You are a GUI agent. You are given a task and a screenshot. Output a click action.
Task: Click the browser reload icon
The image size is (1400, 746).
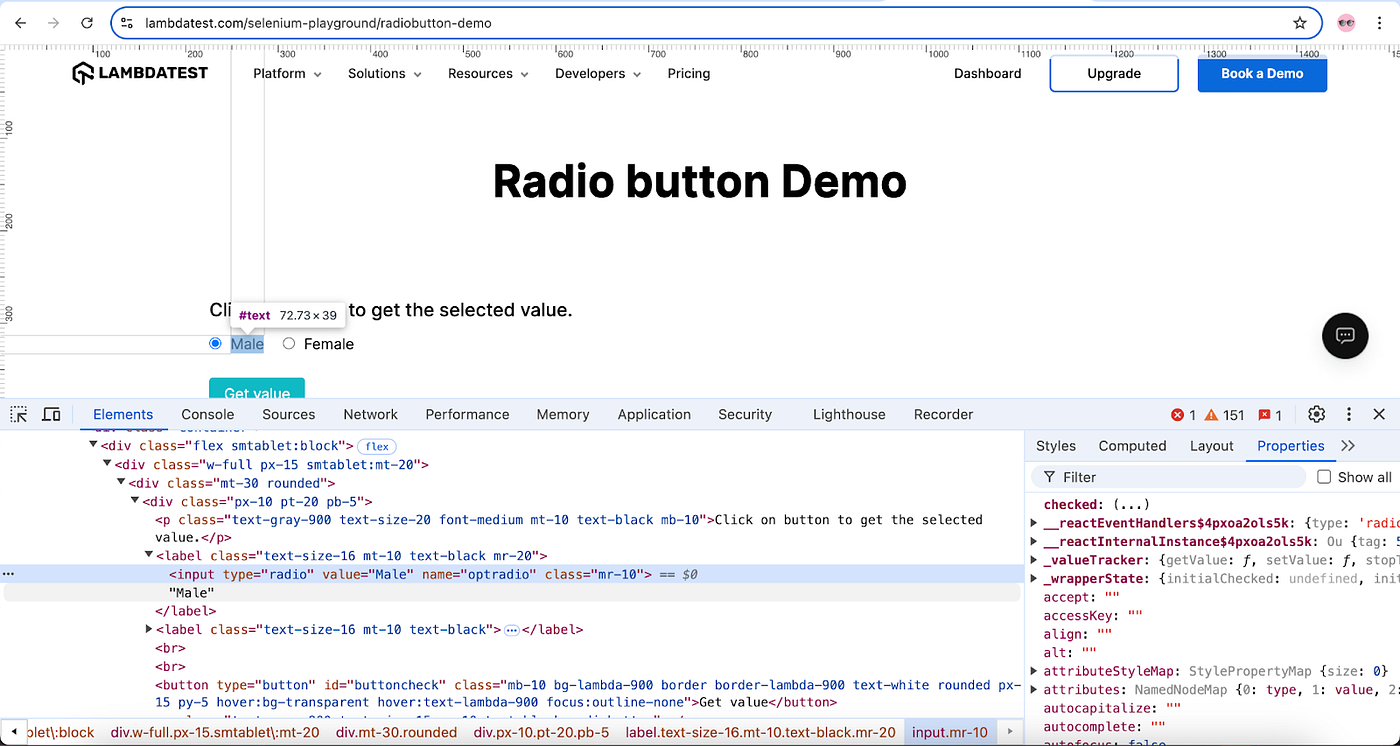(x=87, y=23)
